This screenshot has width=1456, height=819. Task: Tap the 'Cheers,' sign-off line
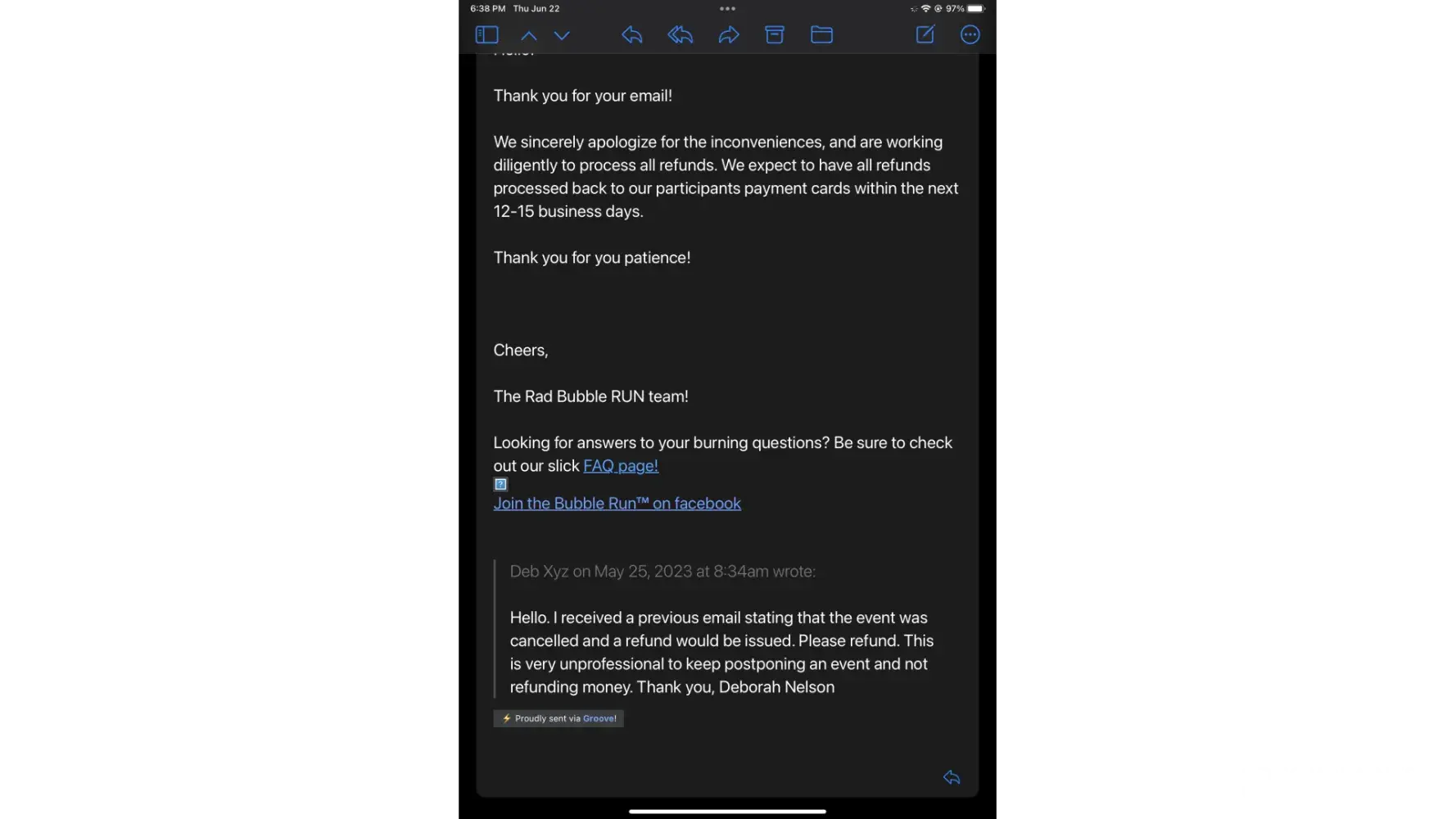[521, 351]
